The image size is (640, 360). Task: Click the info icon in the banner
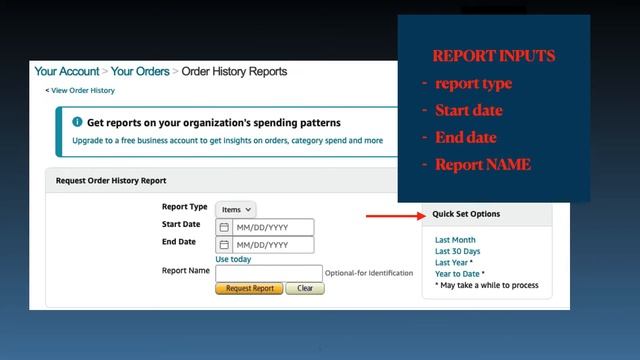click(77, 122)
